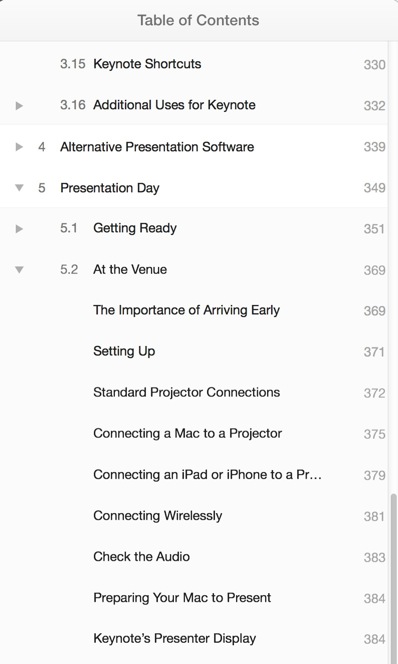Viewport: 398px width, 664px height.
Task: Expand chapter 4 Alternative Presentation Software
Action: click(x=19, y=147)
